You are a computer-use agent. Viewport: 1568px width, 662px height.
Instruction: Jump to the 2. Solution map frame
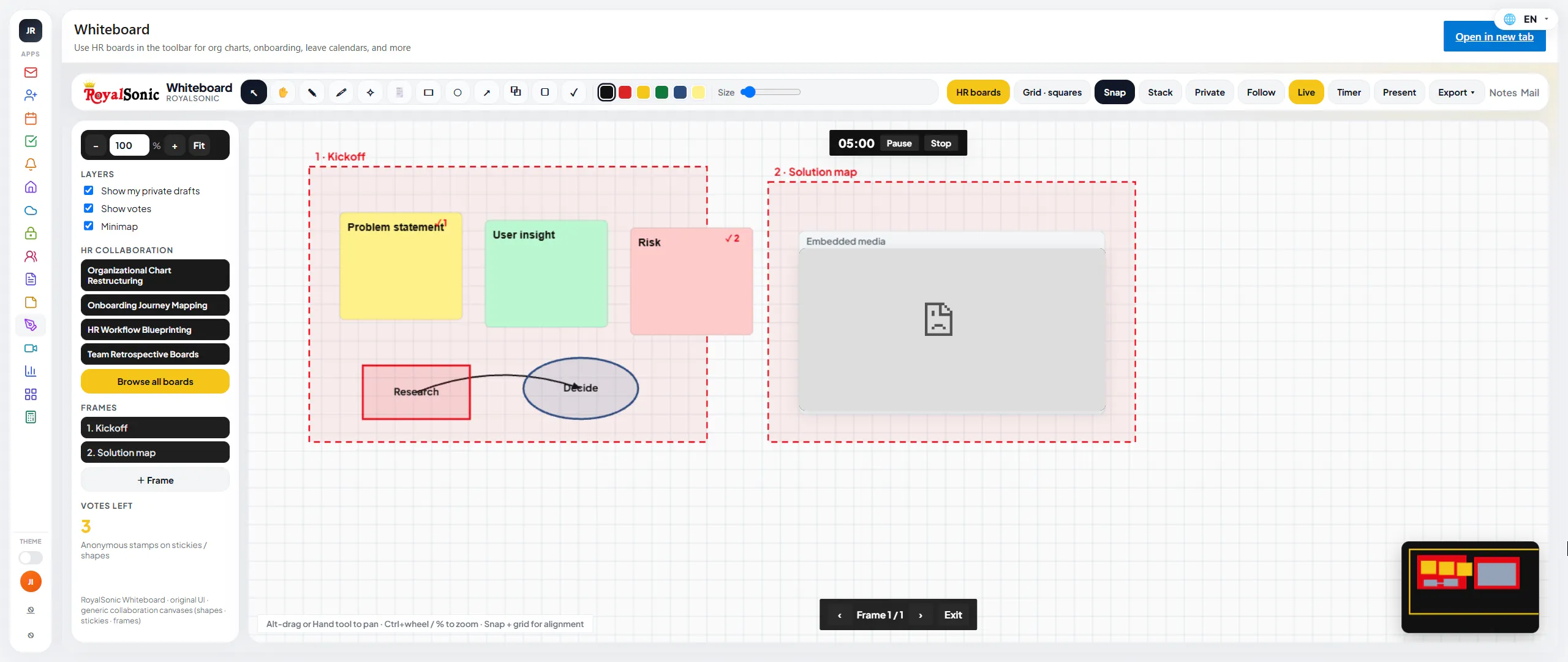click(x=155, y=452)
